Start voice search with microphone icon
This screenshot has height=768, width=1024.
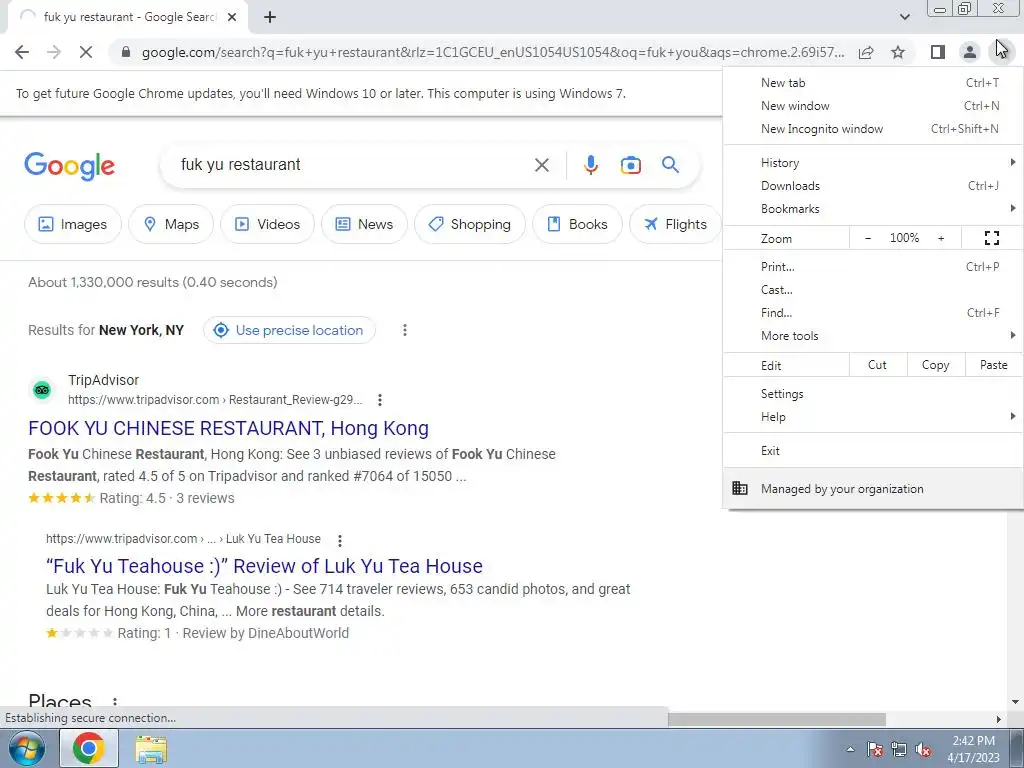591,165
